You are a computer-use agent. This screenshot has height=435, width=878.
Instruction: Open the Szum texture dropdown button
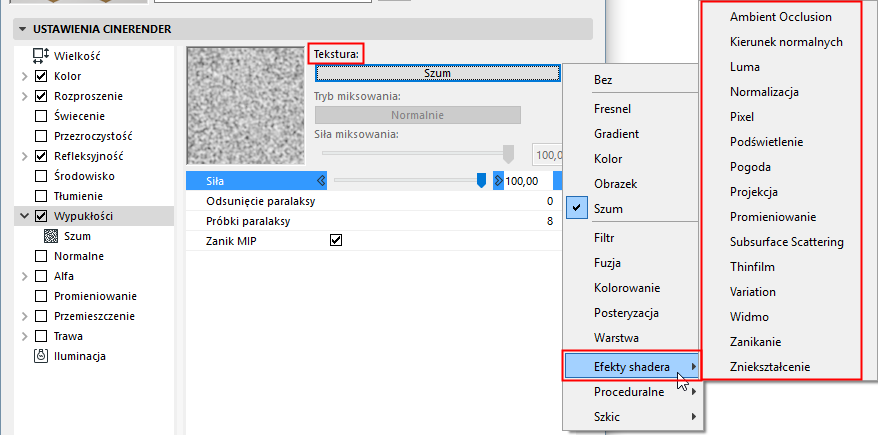coord(437,73)
